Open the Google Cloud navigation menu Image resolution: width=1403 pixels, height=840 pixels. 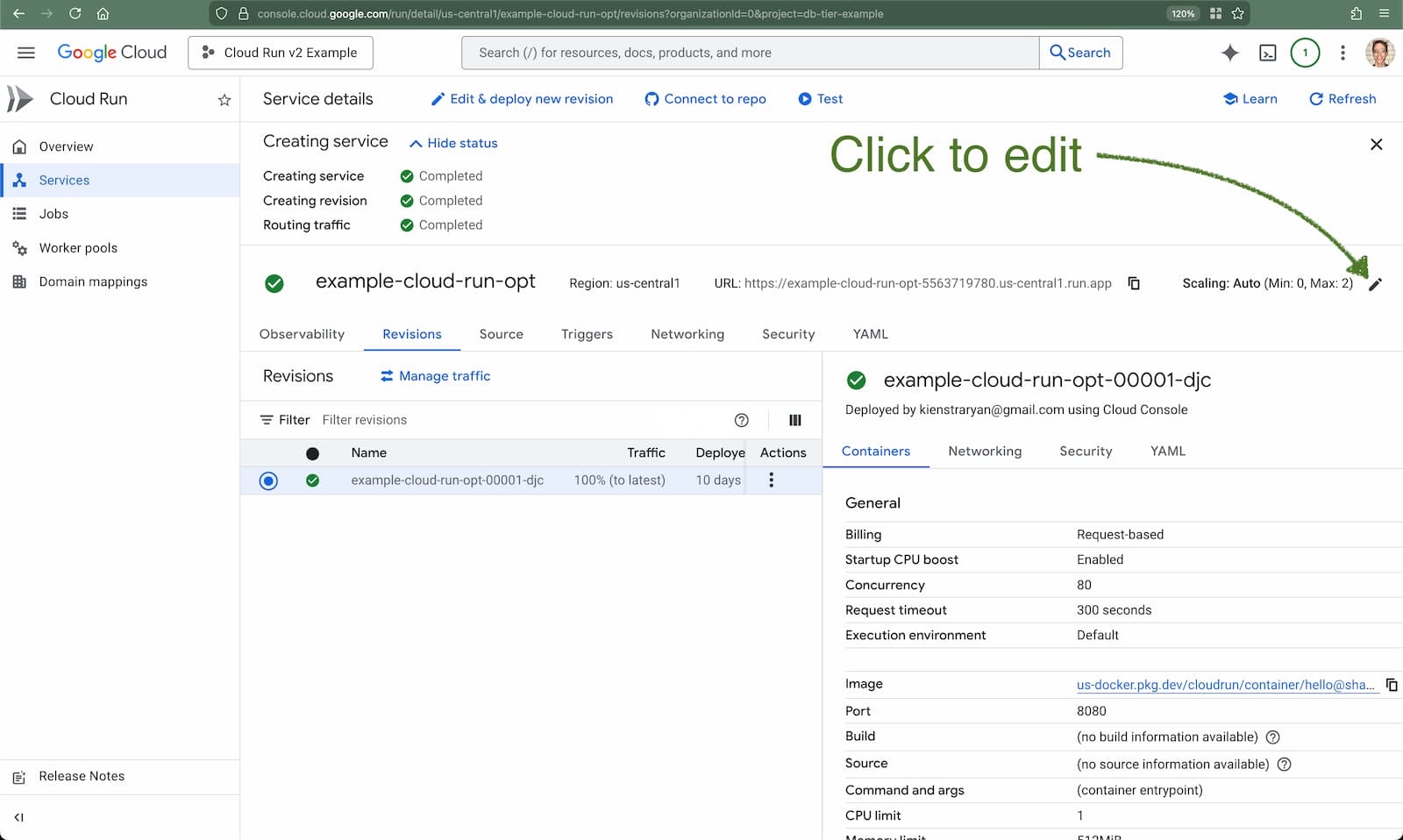(x=26, y=53)
